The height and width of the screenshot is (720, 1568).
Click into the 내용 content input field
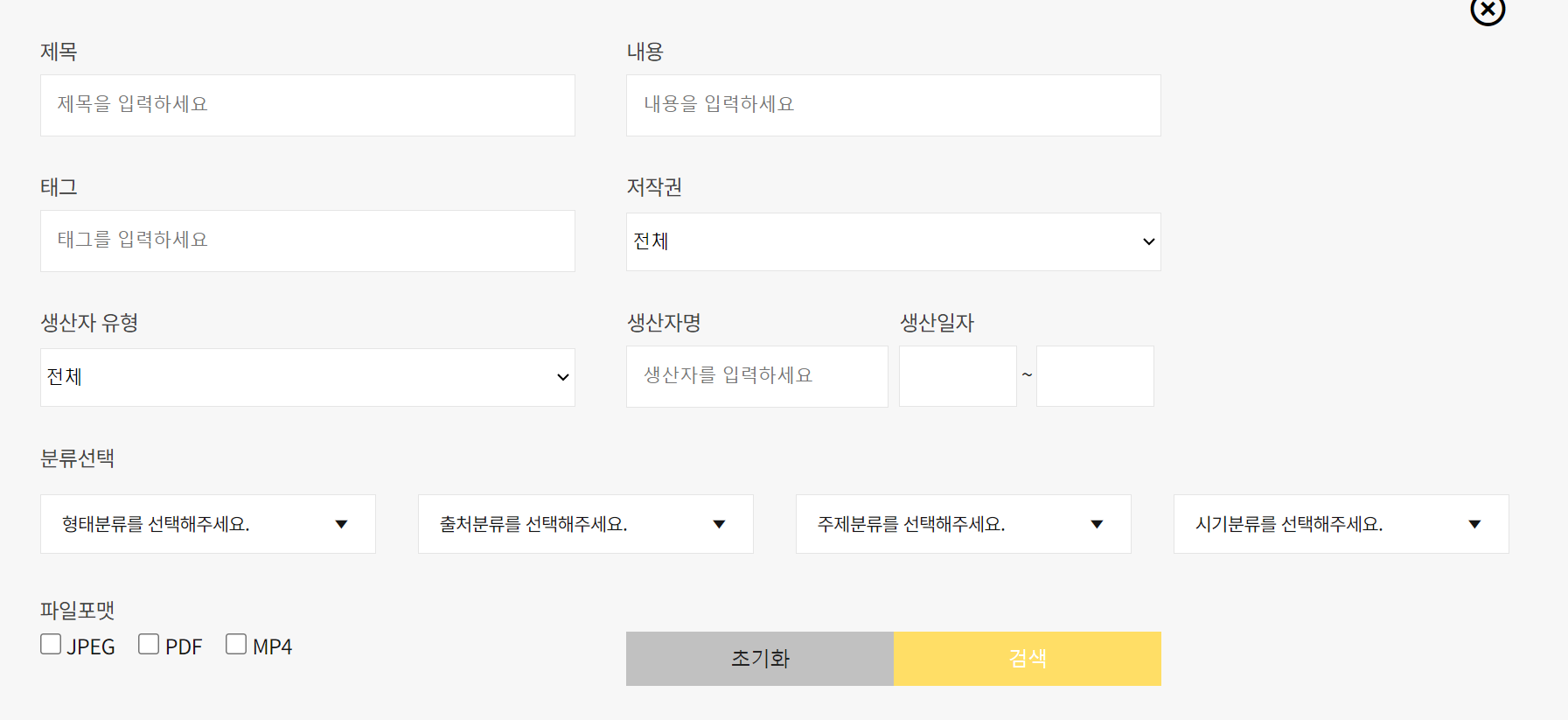(x=893, y=105)
